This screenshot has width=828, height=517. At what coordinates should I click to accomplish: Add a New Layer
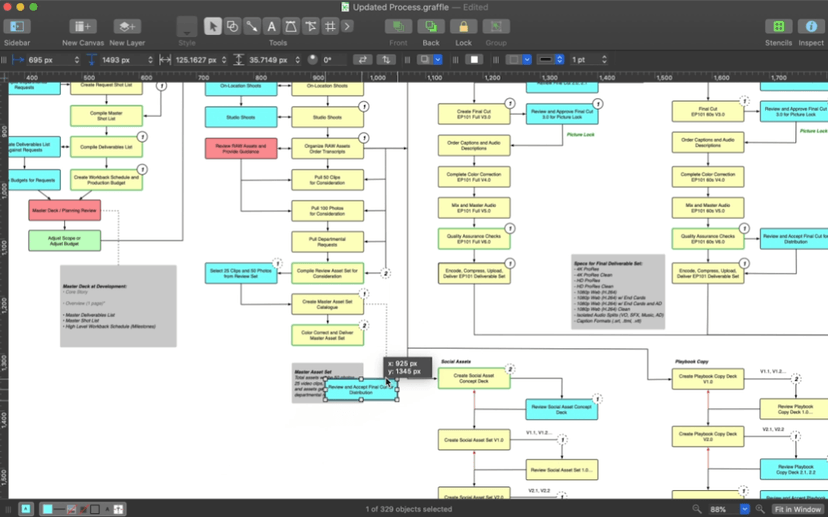127,26
